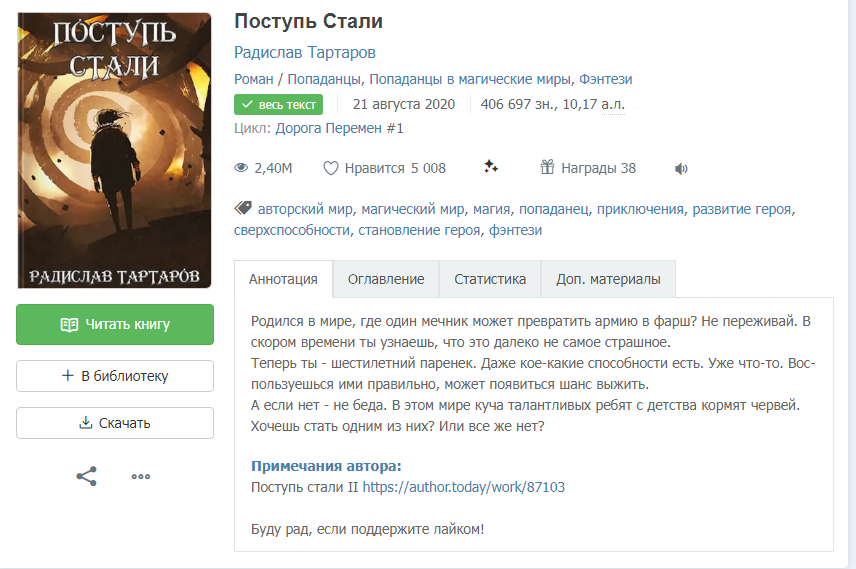The width and height of the screenshot is (856, 569).
Task: Click the Скачать download button
Action: click(x=115, y=423)
